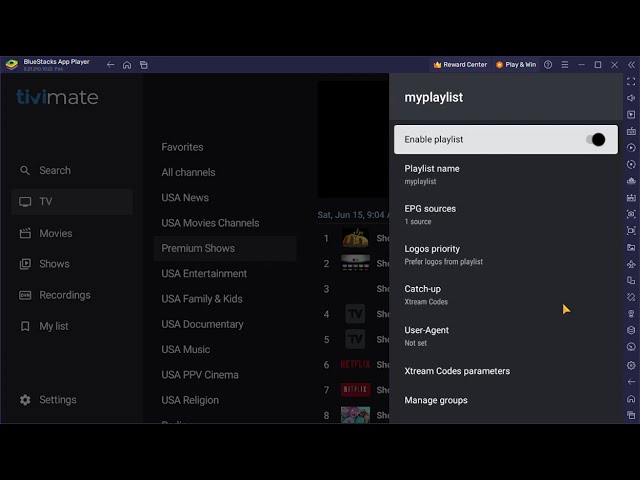Click back arrow in BlueStacks side toolbar
The image size is (640, 480).
(x=631, y=382)
